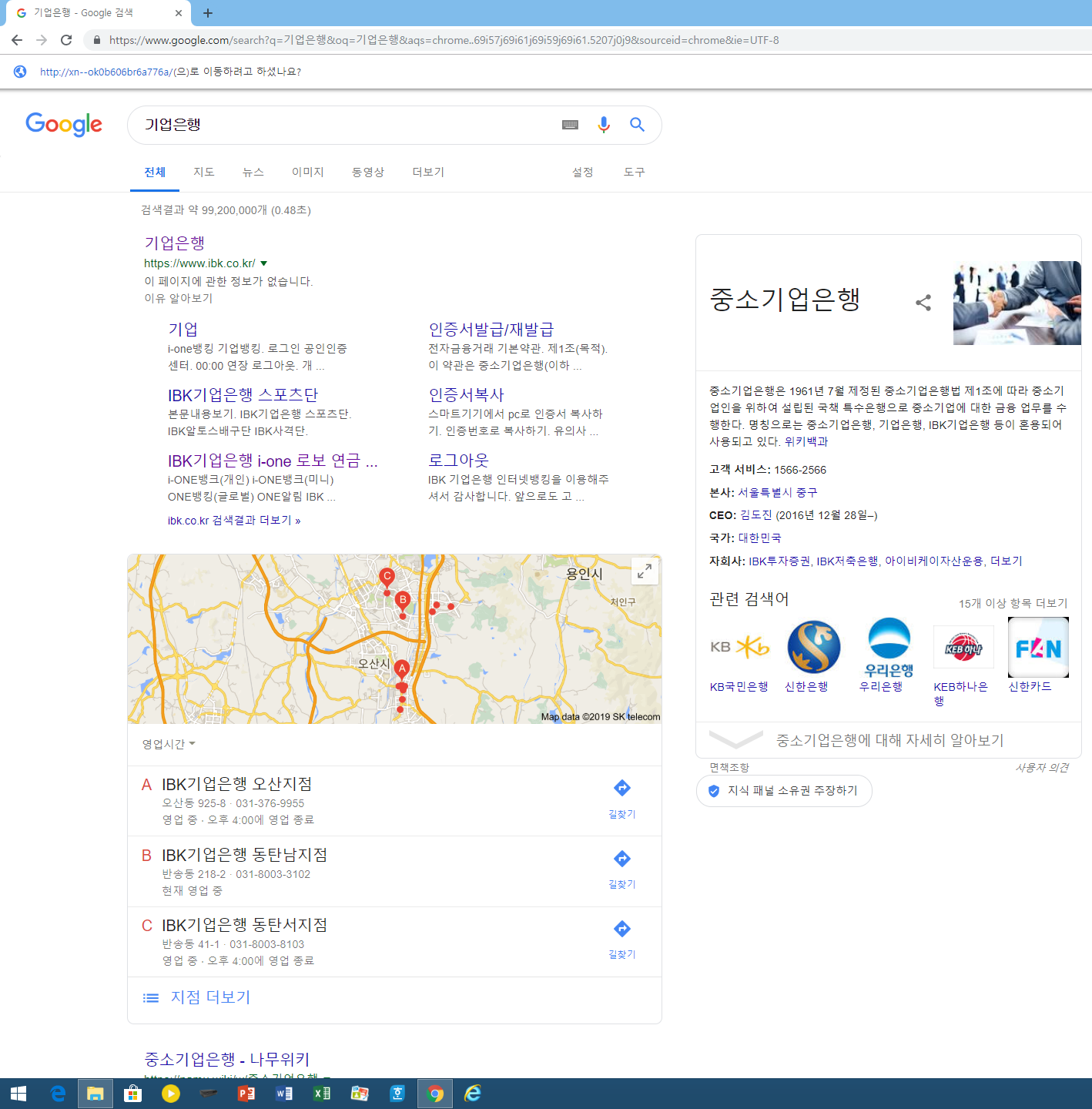Click 지식 패널 소유권 주장하기 button

pyautogui.click(x=784, y=791)
